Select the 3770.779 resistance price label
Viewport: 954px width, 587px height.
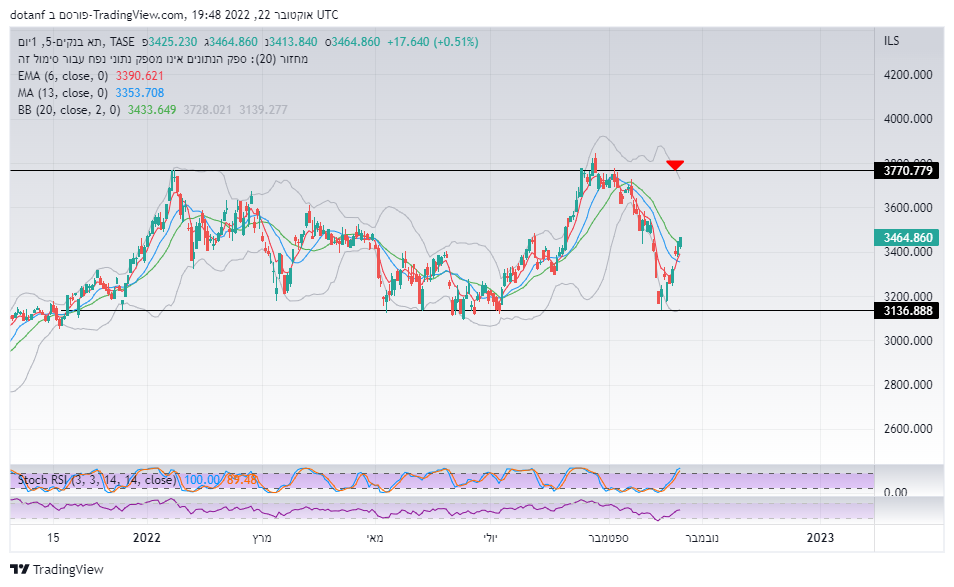point(907,170)
